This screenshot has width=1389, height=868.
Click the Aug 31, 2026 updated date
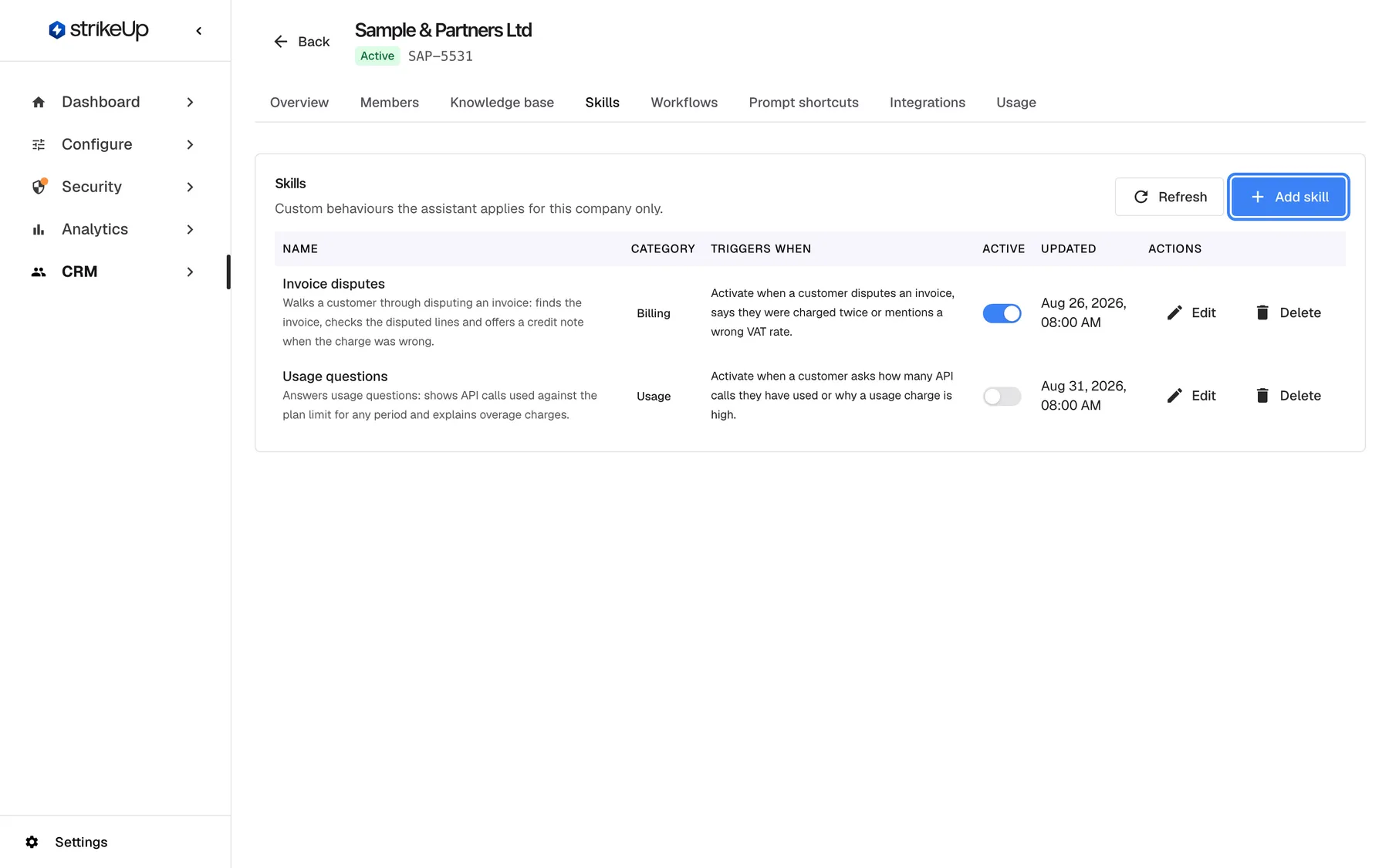pos(1083,396)
